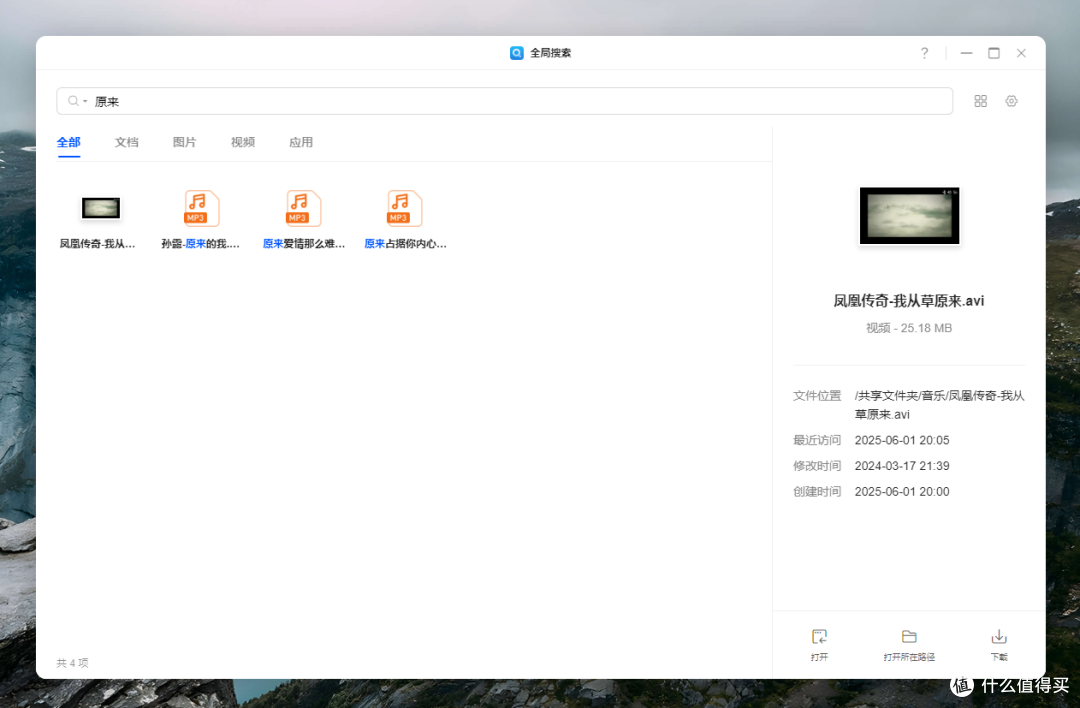Click last access time 2025-06-01 20:05
Screen dimensions: 1080x708
pyautogui.click(x=902, y=440)
